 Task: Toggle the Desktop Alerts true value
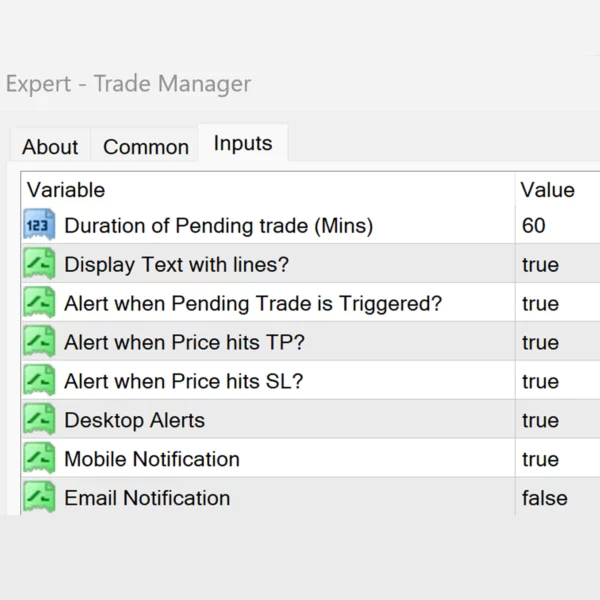(540, 420)
